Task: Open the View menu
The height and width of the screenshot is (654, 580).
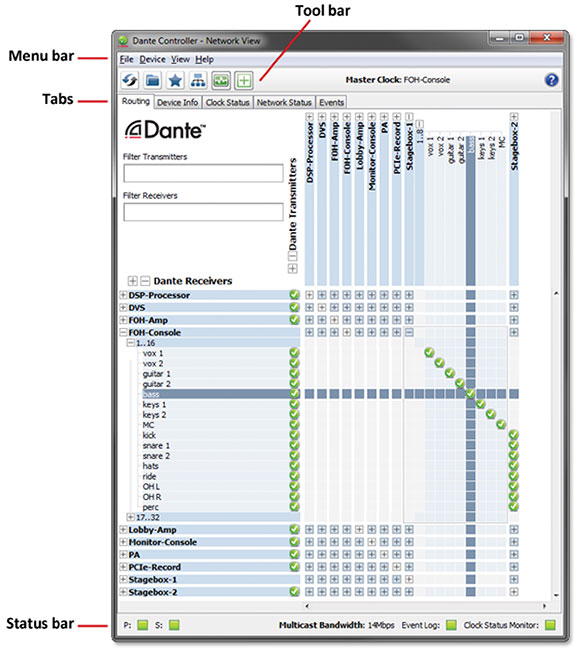Action: tap(181, 60)
